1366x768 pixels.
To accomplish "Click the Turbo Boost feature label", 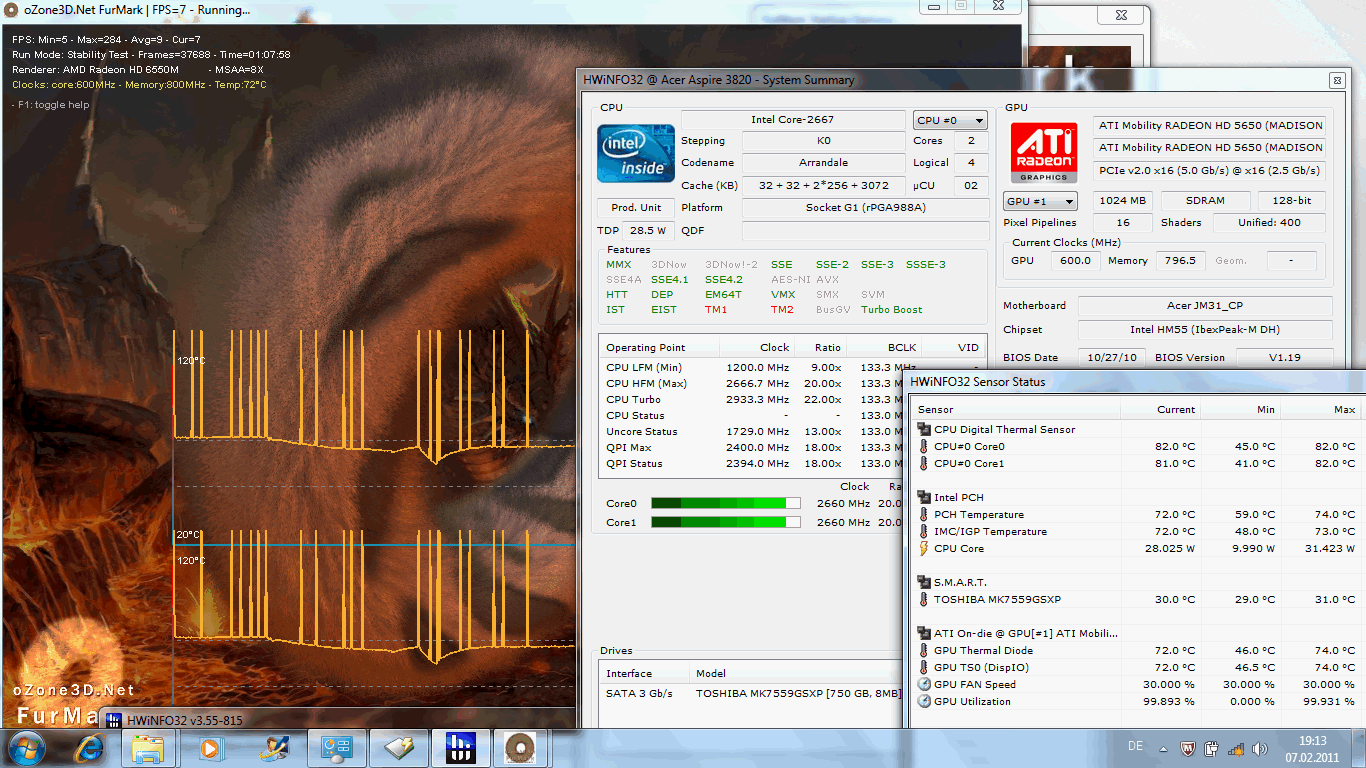I will pyautogui.click(x=892, y=310).
